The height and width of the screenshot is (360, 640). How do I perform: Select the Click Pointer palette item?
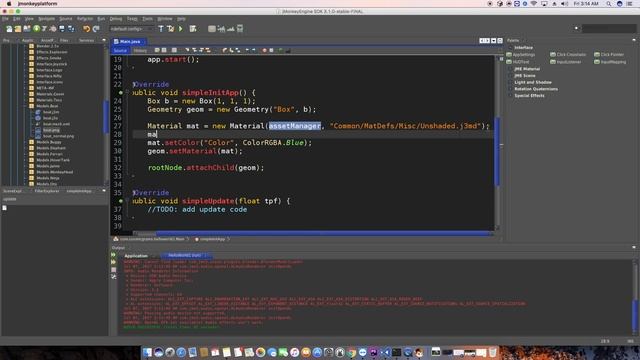(609, 54)
